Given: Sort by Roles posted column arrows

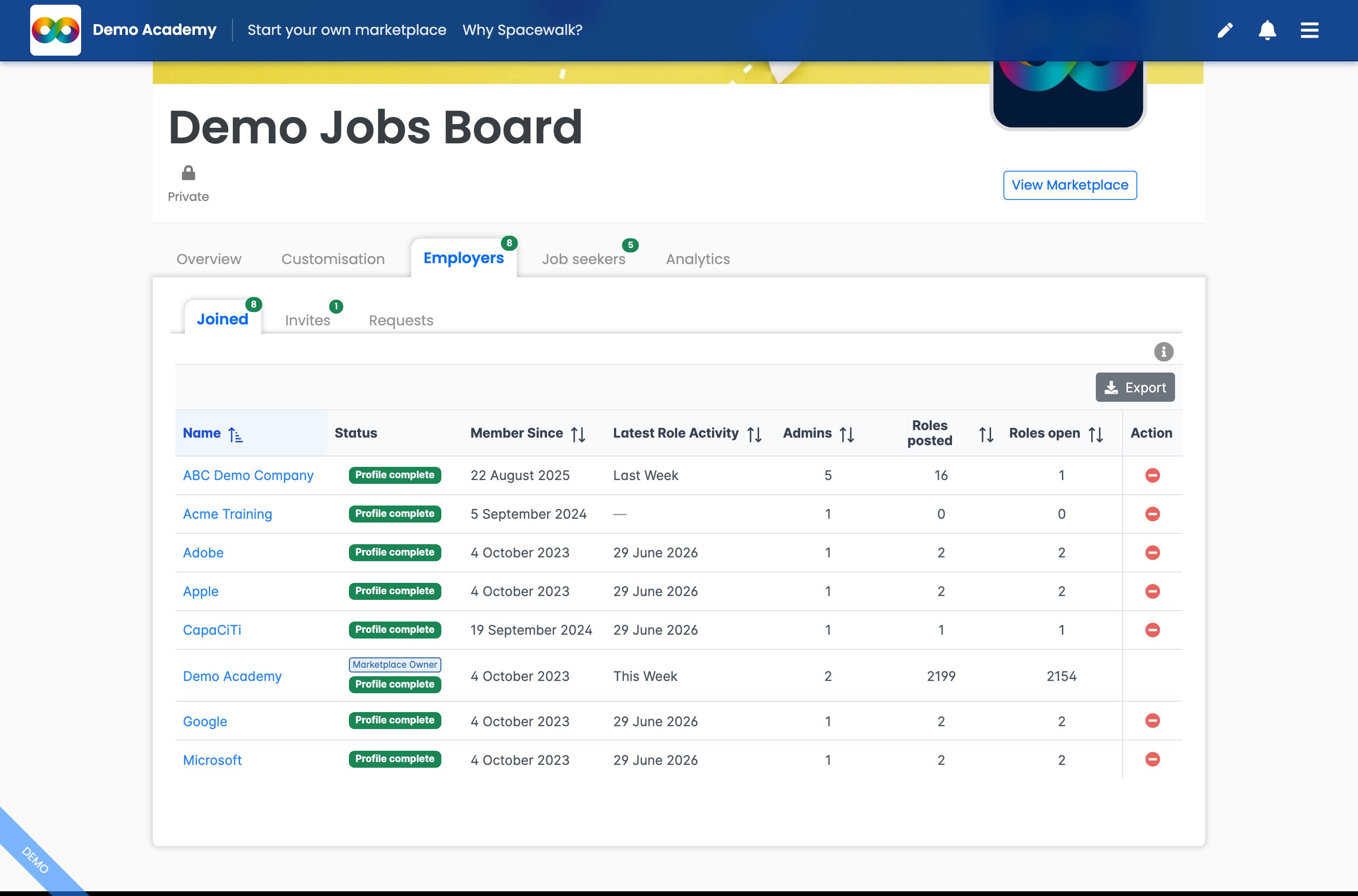Looking at the screenshot, I should (986, 434).
